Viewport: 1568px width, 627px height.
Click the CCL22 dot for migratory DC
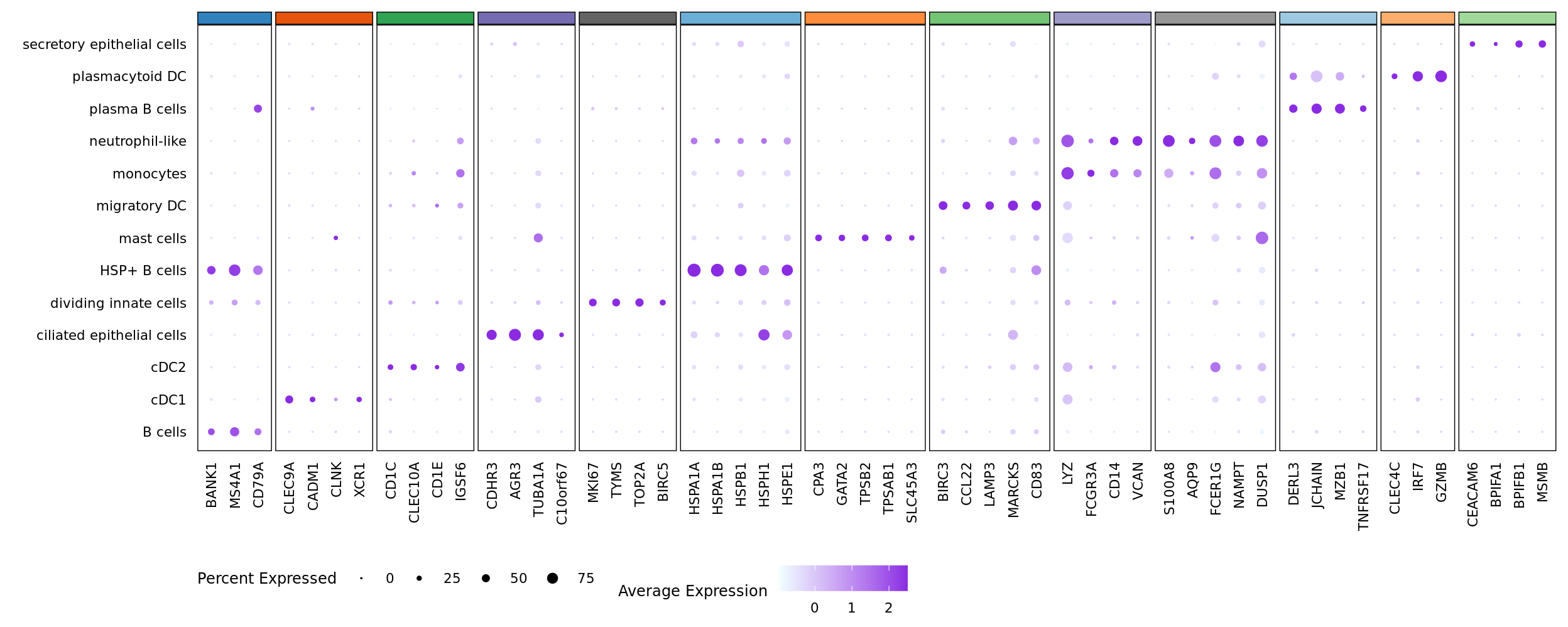[x=966, y=205]
